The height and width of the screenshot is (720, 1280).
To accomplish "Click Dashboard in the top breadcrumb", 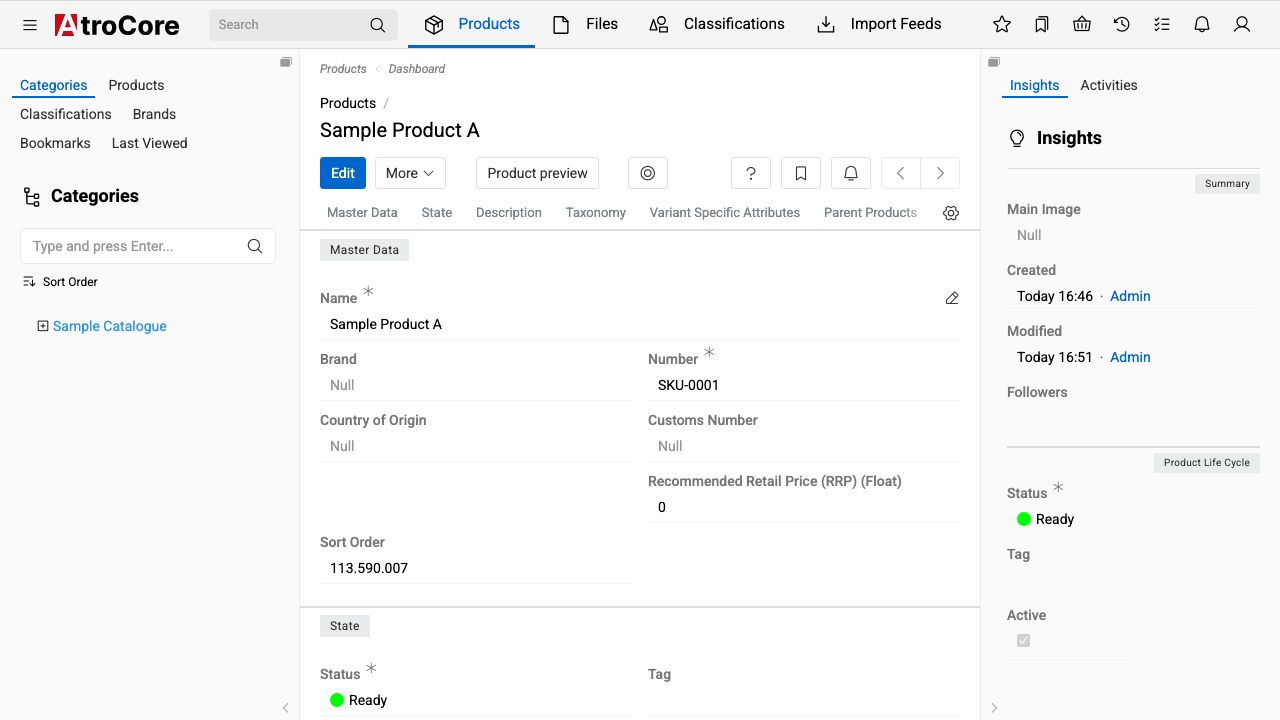I will click(417, 69).
